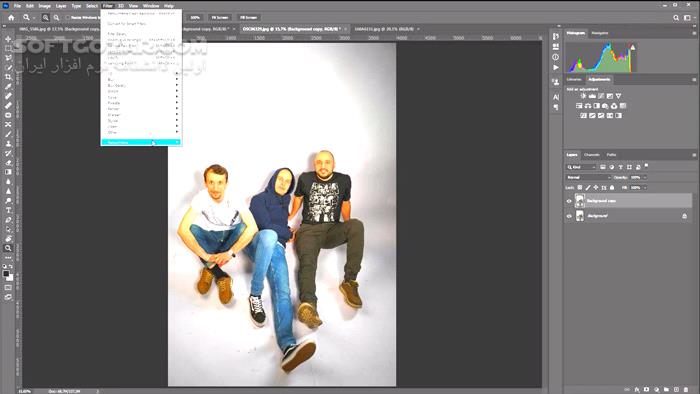This screenshot has width=700, height=394.
Task: Open the layer Kind filter dropdown
Action: (x=581, y=167)
